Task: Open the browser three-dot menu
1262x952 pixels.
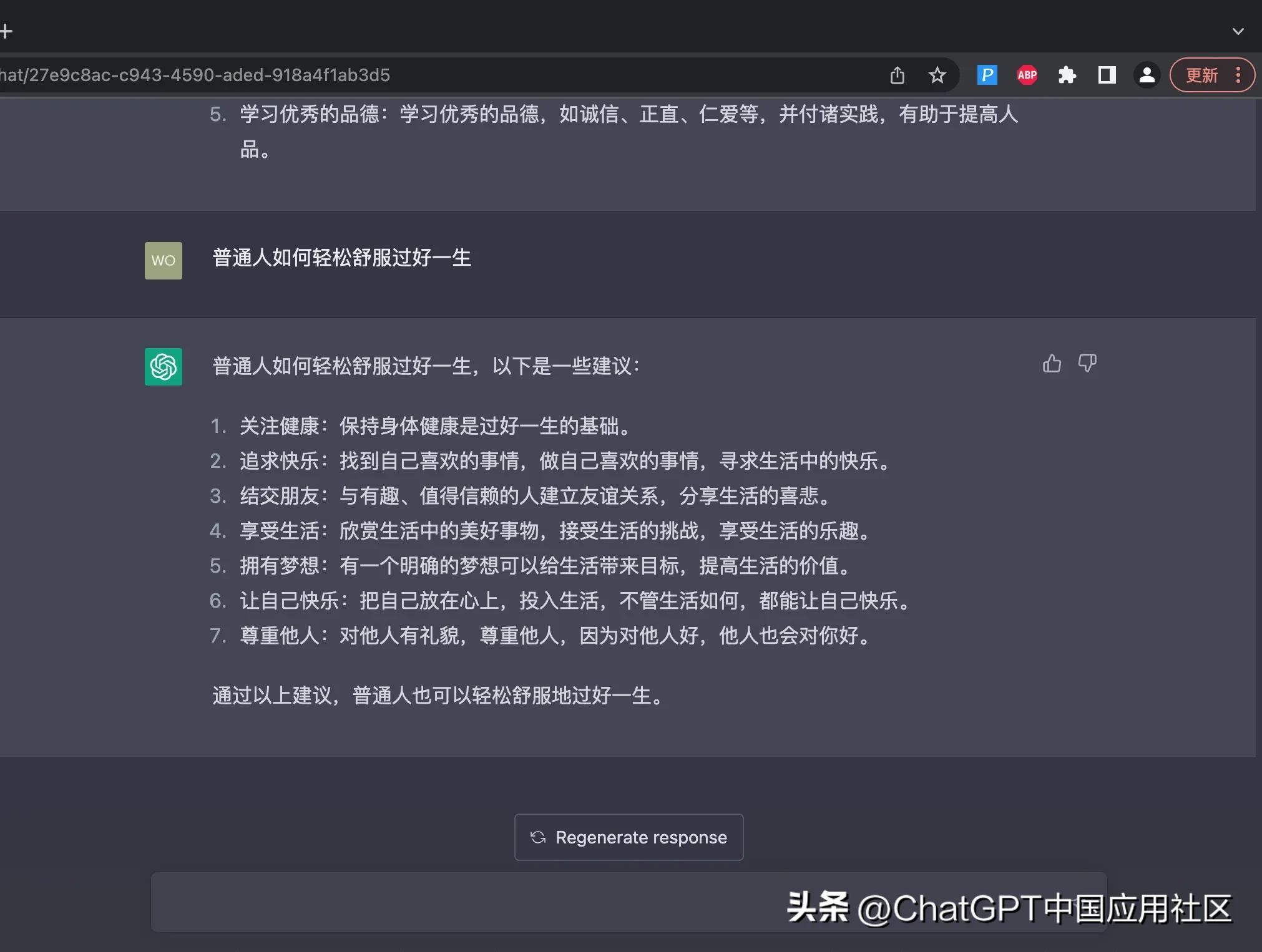Action: 1238,75
